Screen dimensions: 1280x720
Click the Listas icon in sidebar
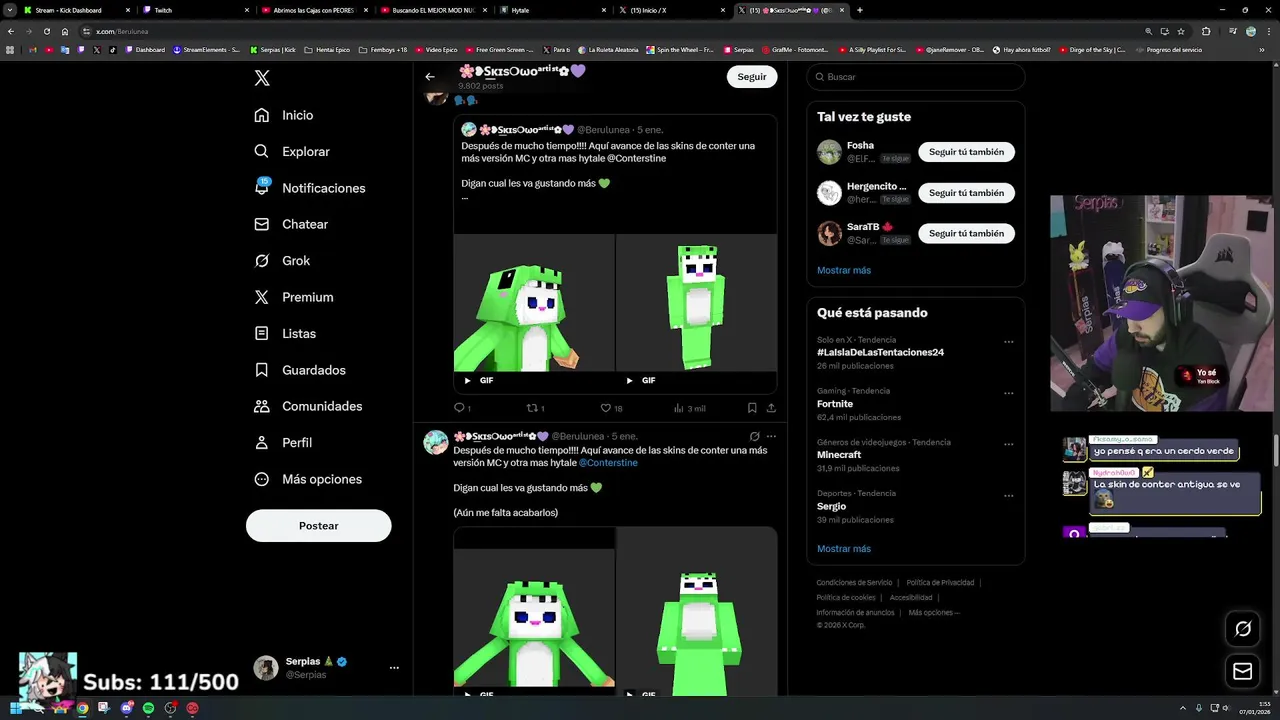[262, 333]
